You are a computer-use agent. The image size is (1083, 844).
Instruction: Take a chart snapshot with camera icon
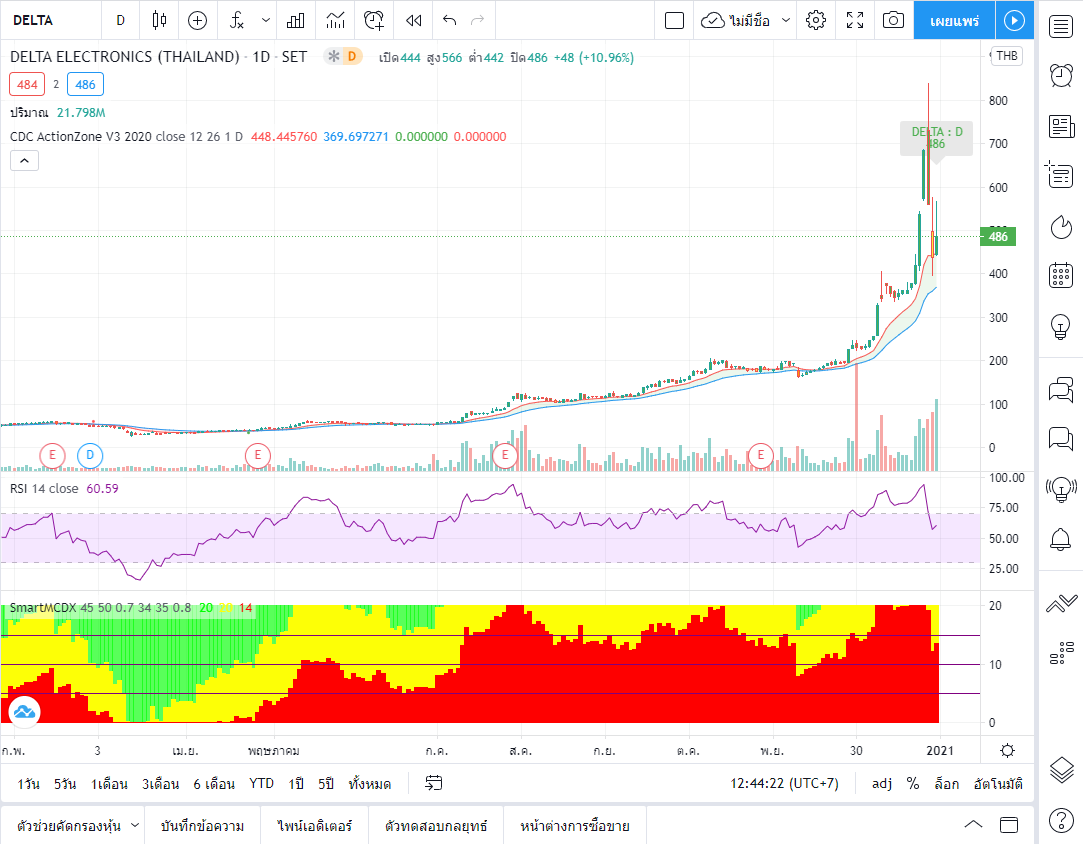(893, 20)
